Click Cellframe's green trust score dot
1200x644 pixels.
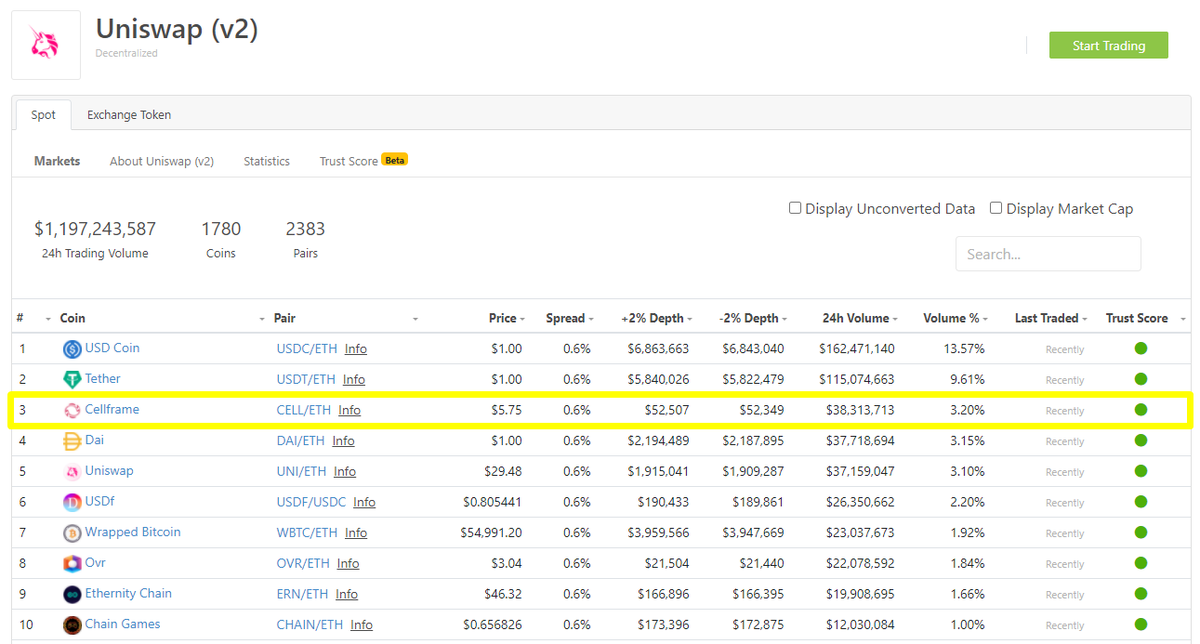coord(1140,410)
